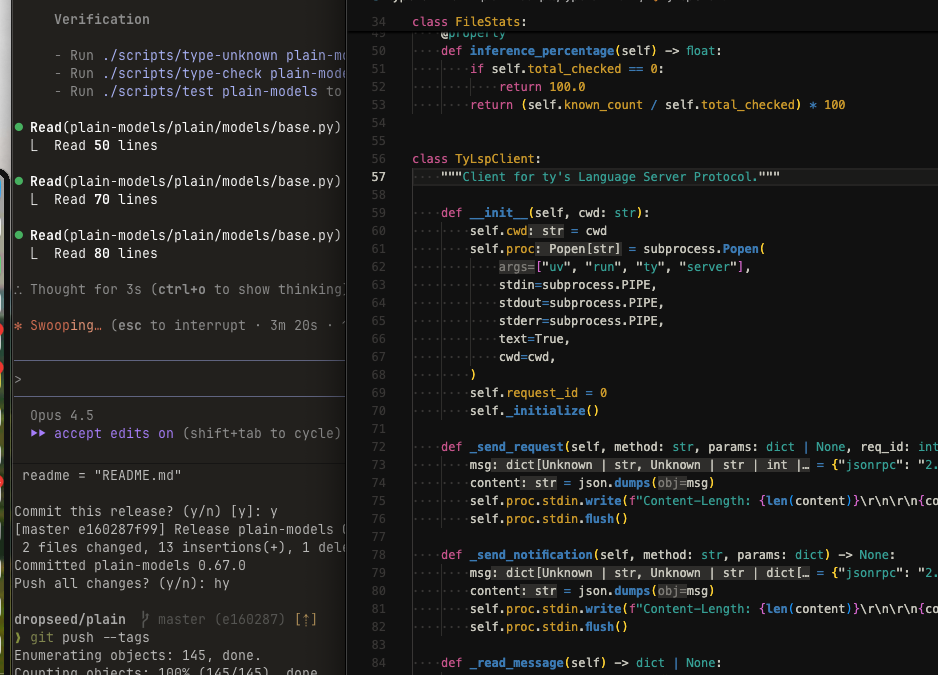Screen dimensions: 938x675
Task: Click the green dot beside Read 80 lines
Action: pos(19,236)
